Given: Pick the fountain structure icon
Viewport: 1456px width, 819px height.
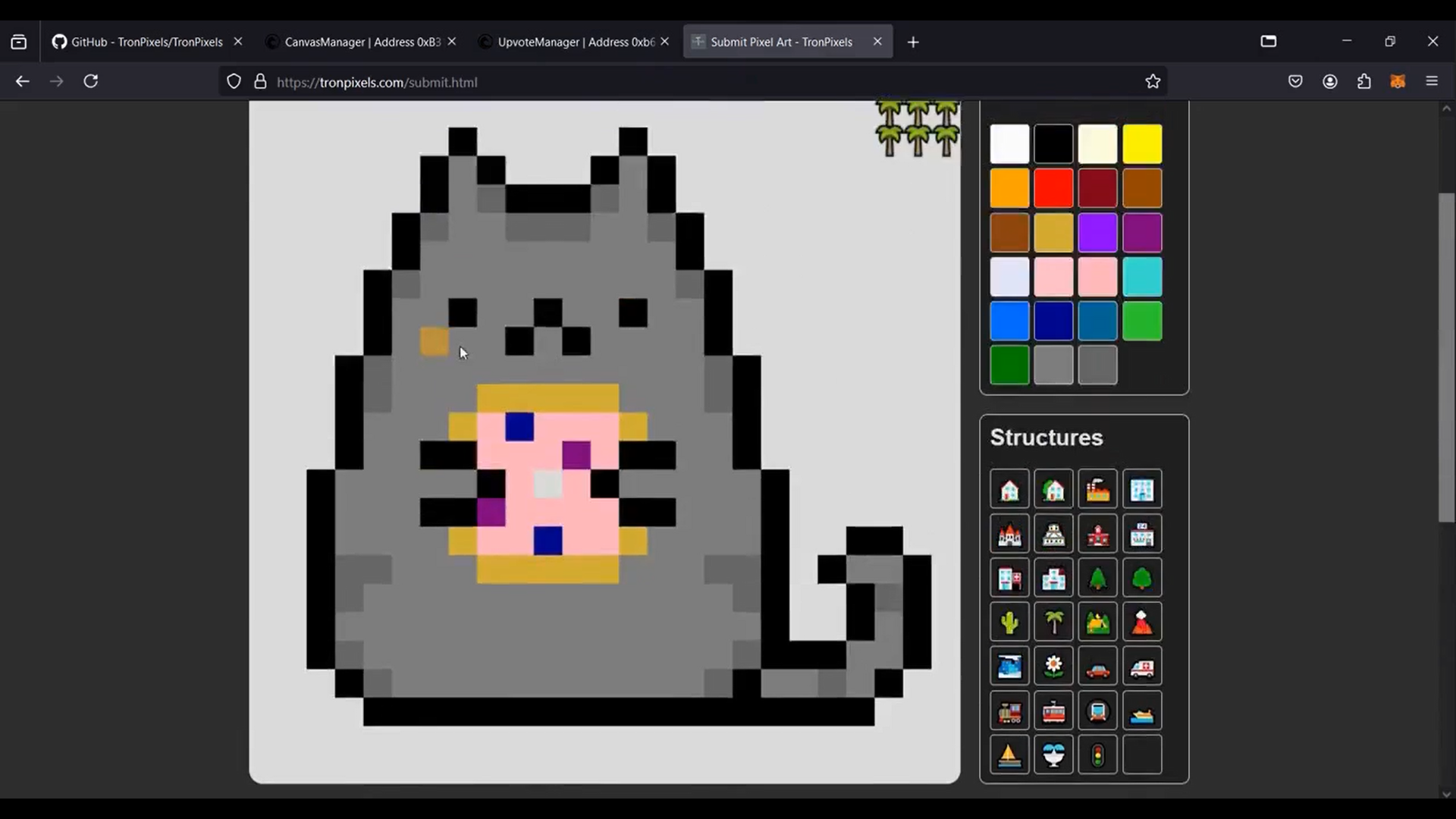Looking at the screenshot, I should coord(1053,755).
